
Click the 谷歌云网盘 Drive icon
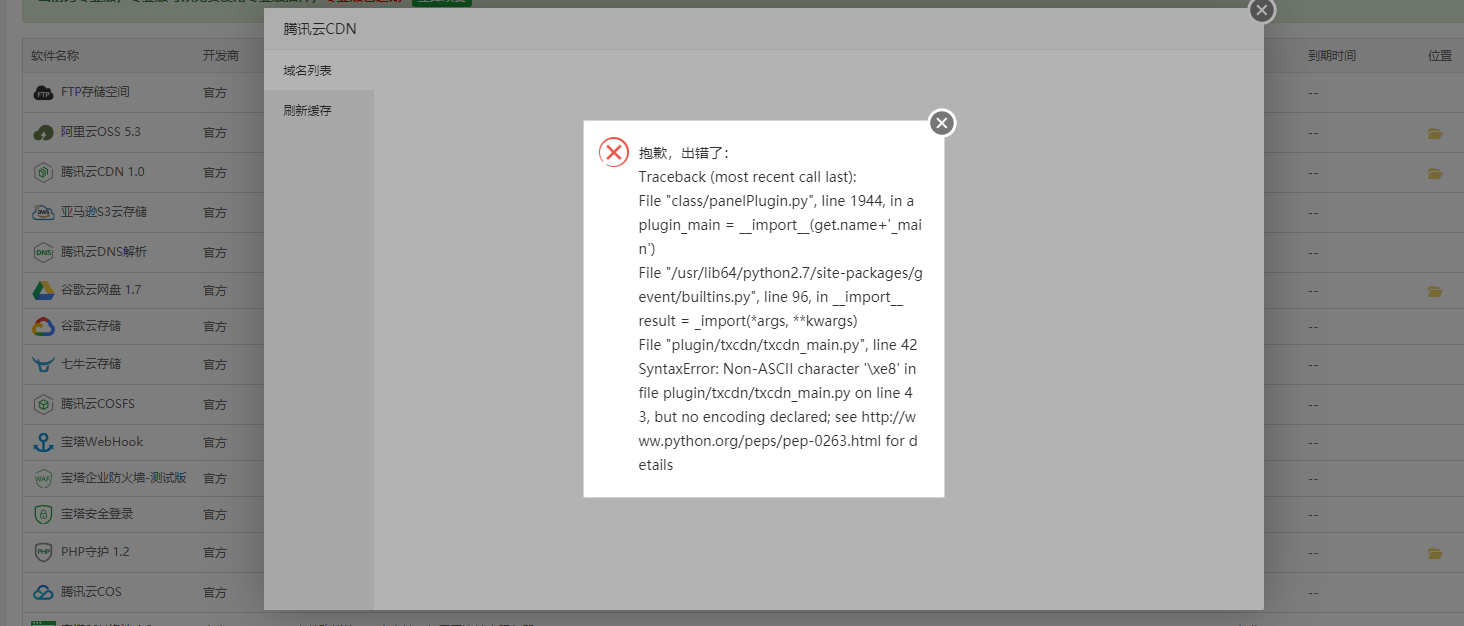(43, 290)
